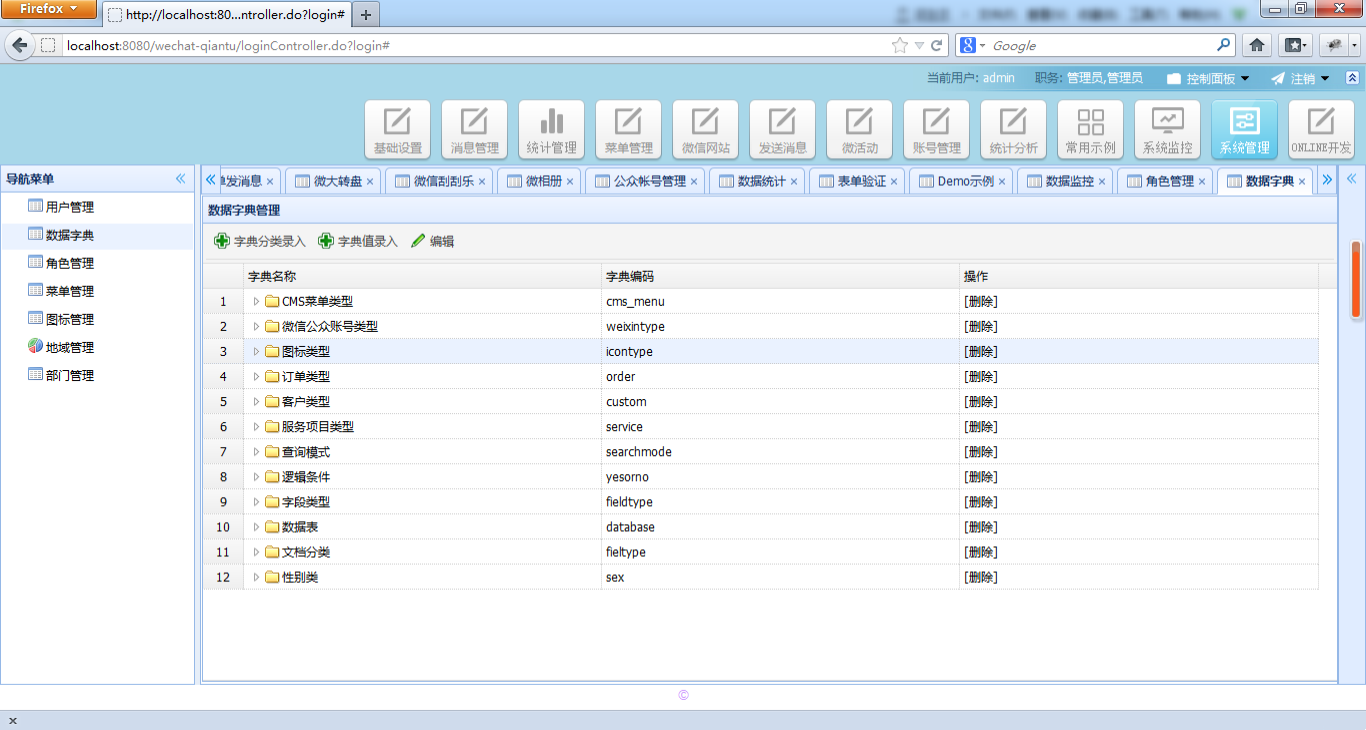This screenshot has width=1366, height=730.
Task: Open 用户管理 in navigation menu
Action: point(69,207)
